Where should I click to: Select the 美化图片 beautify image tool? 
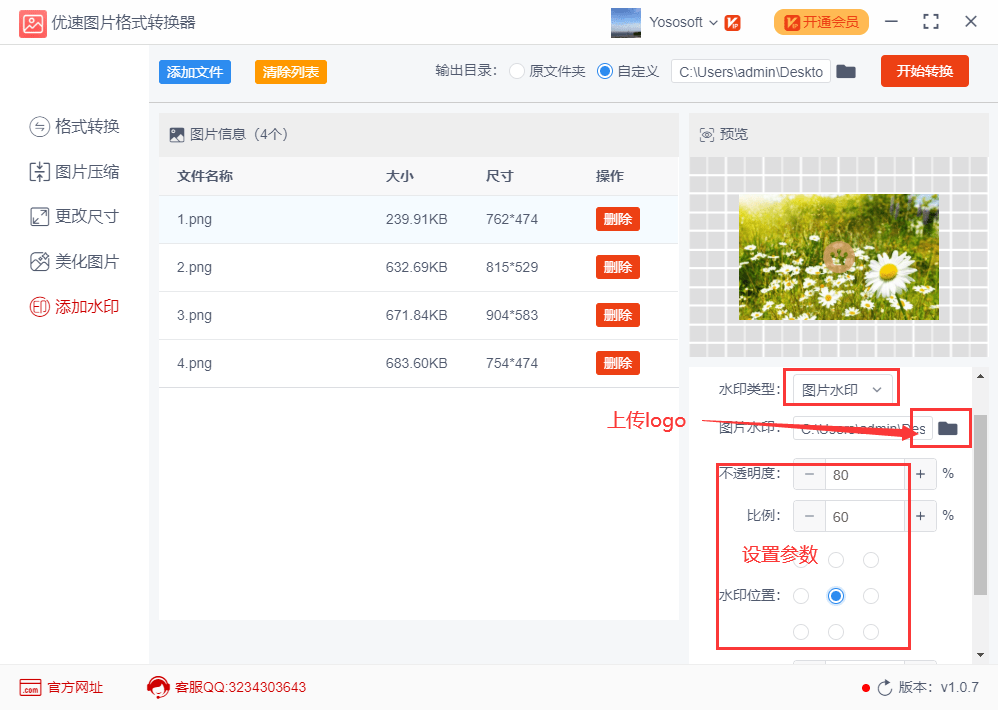point(74,261)
